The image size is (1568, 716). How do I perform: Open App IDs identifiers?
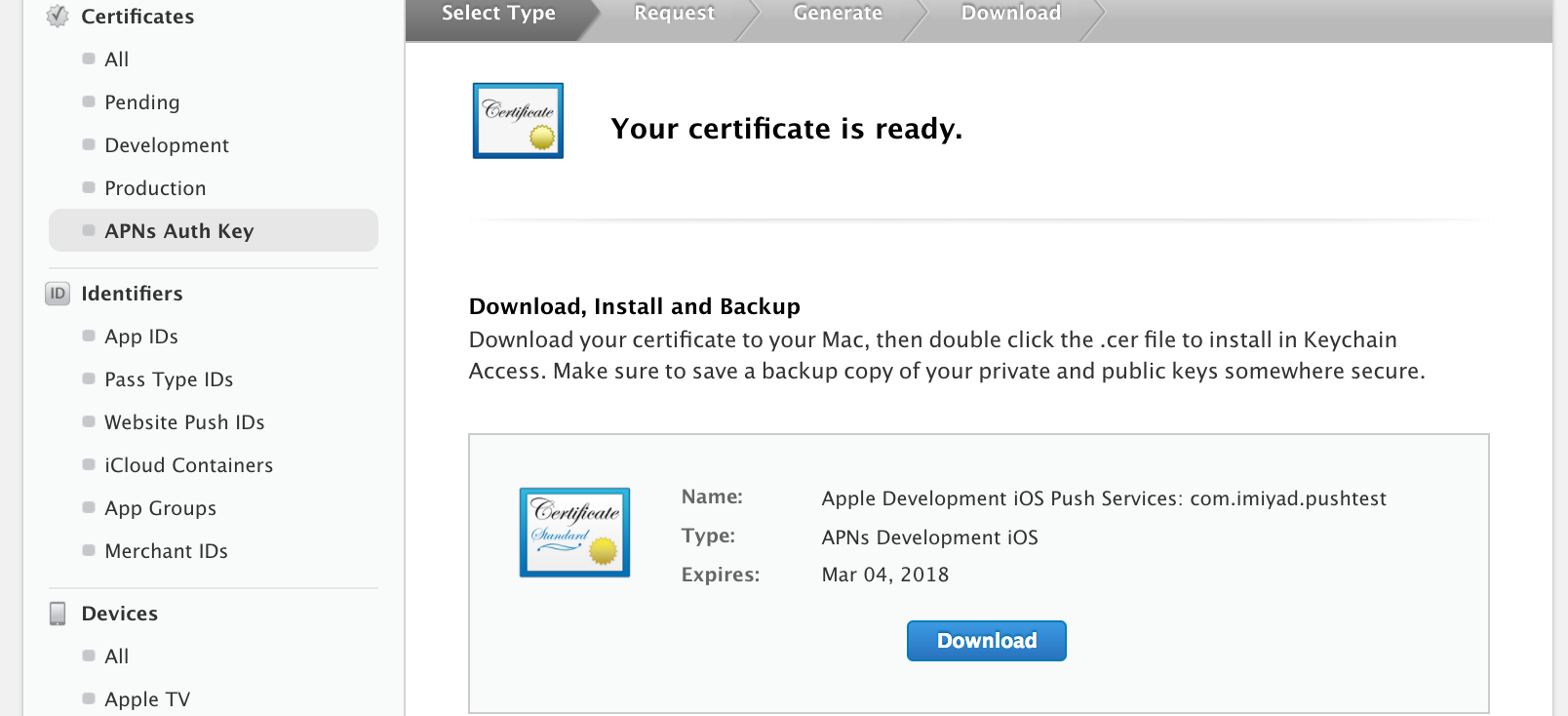(x=141, y=337)
